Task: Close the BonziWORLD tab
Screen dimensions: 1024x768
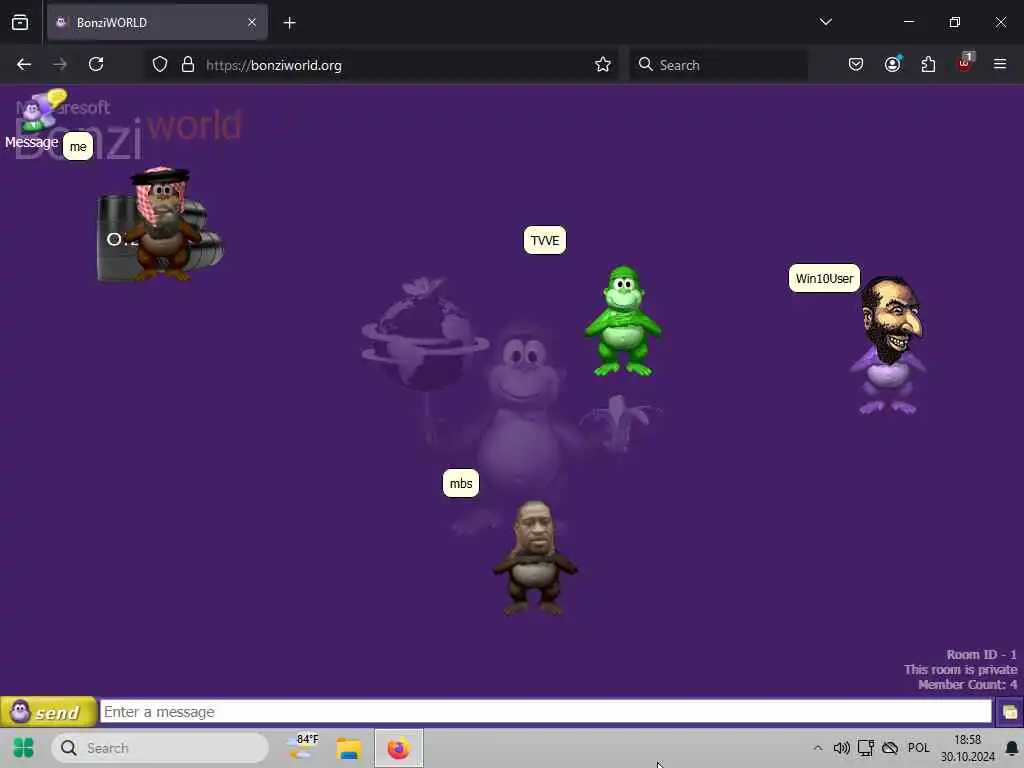Action: [252, 22]
